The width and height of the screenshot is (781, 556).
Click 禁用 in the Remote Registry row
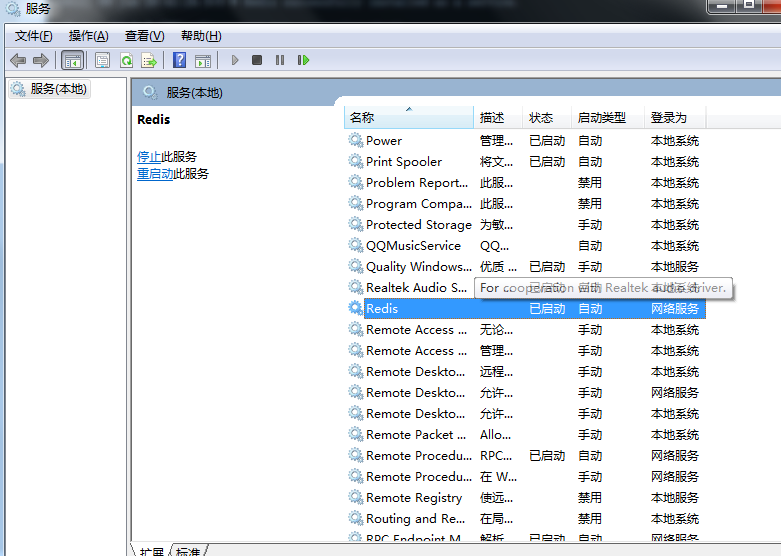pyautogui.click(x=590, y=498)
